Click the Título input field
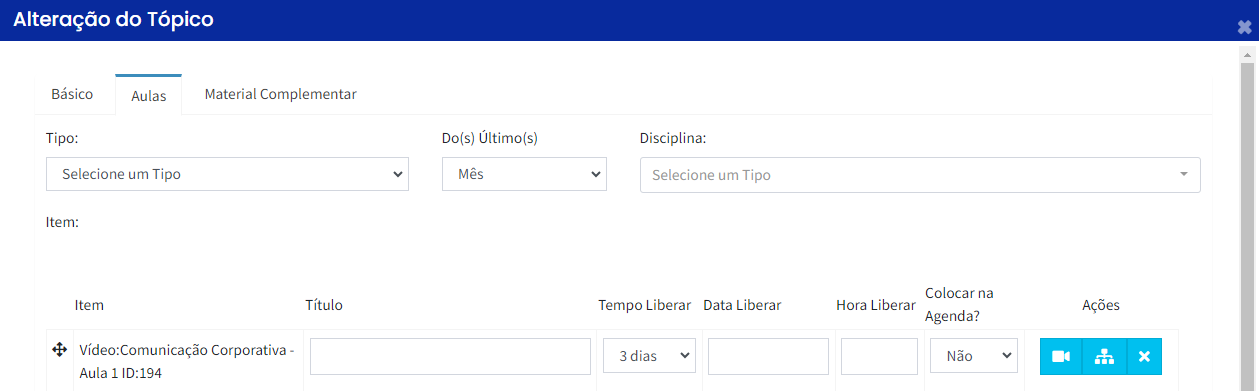Image resolution: width=1259 pixels, height=391 pixels. click(x=450, y=356)
